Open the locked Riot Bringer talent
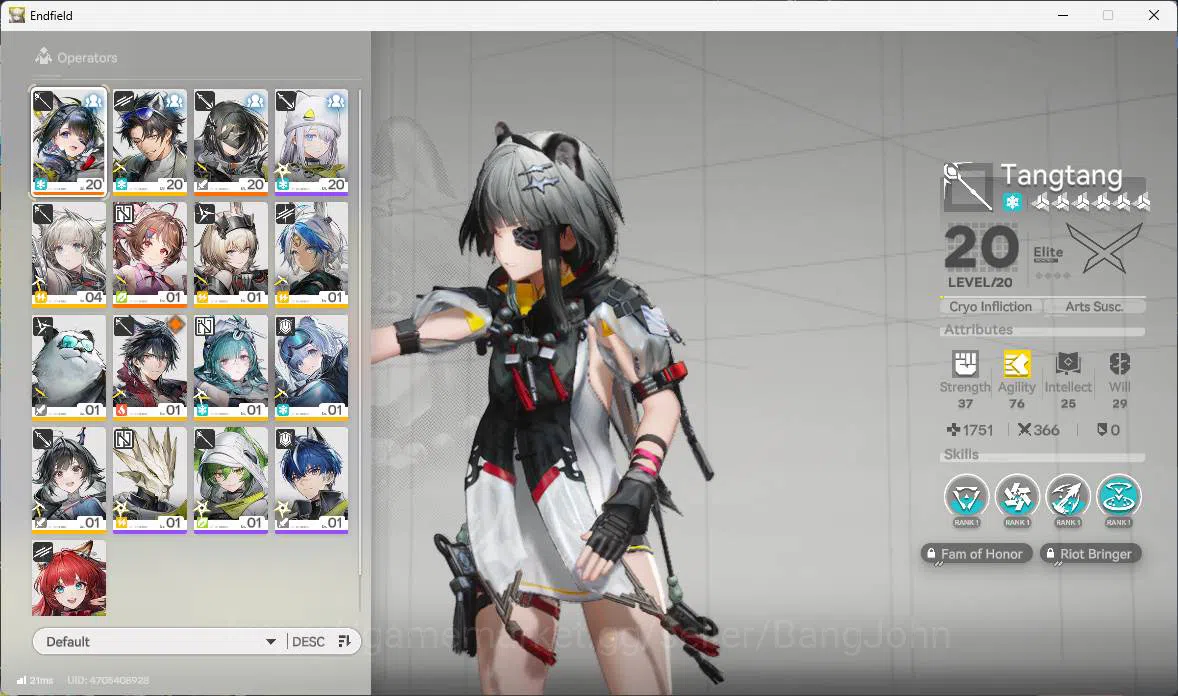1178x696 pixels. point(1091,554)
